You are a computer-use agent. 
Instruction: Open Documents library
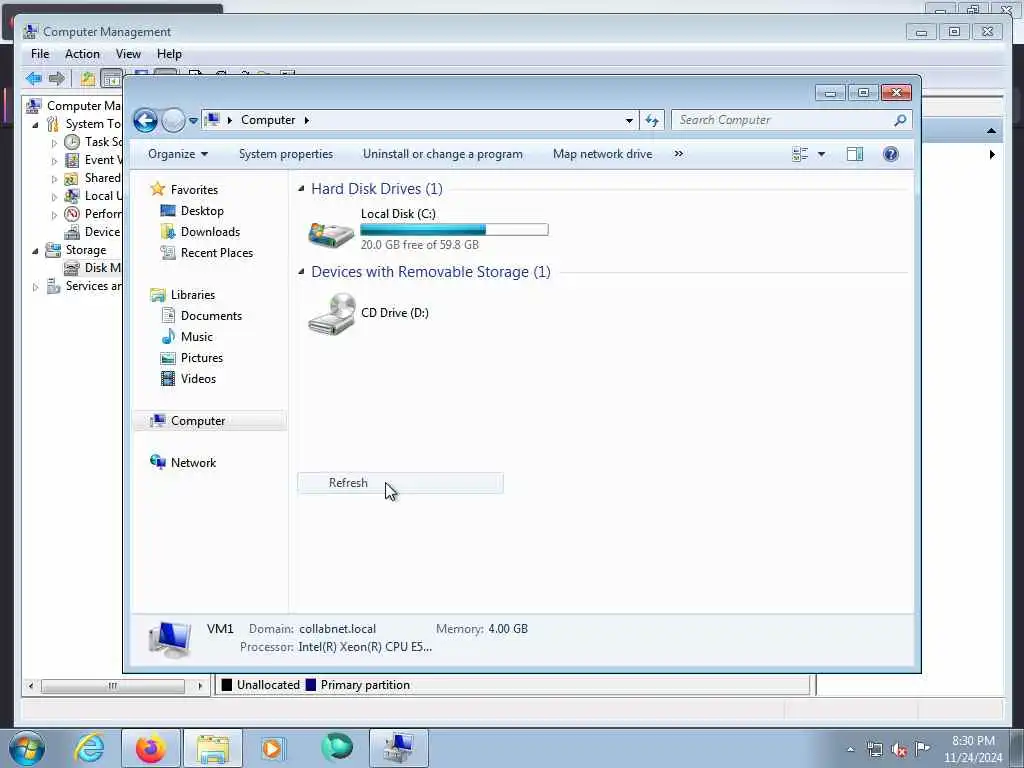pos(211,315)
